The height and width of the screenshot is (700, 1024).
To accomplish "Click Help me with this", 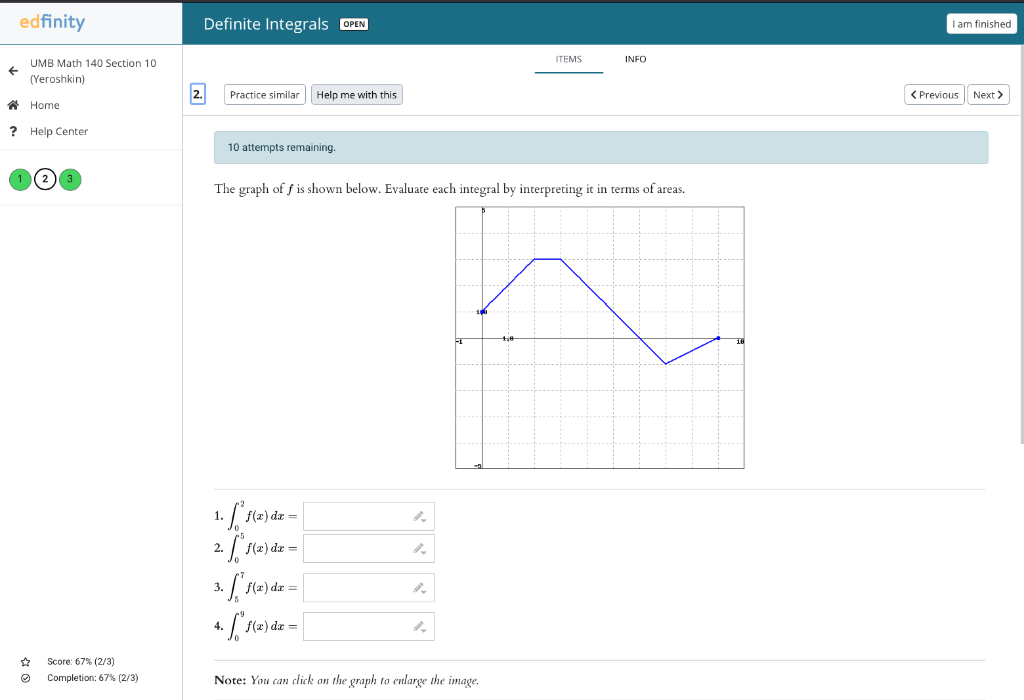I will coord(356,94).
